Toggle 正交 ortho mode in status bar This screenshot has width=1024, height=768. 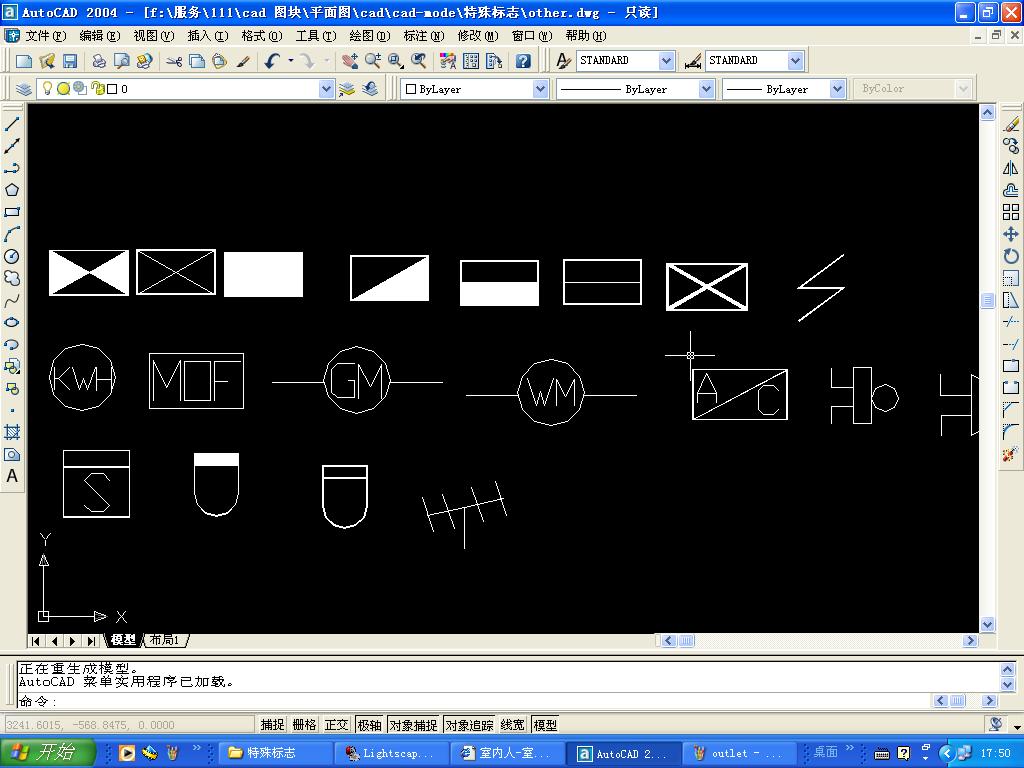click(336, 725)
